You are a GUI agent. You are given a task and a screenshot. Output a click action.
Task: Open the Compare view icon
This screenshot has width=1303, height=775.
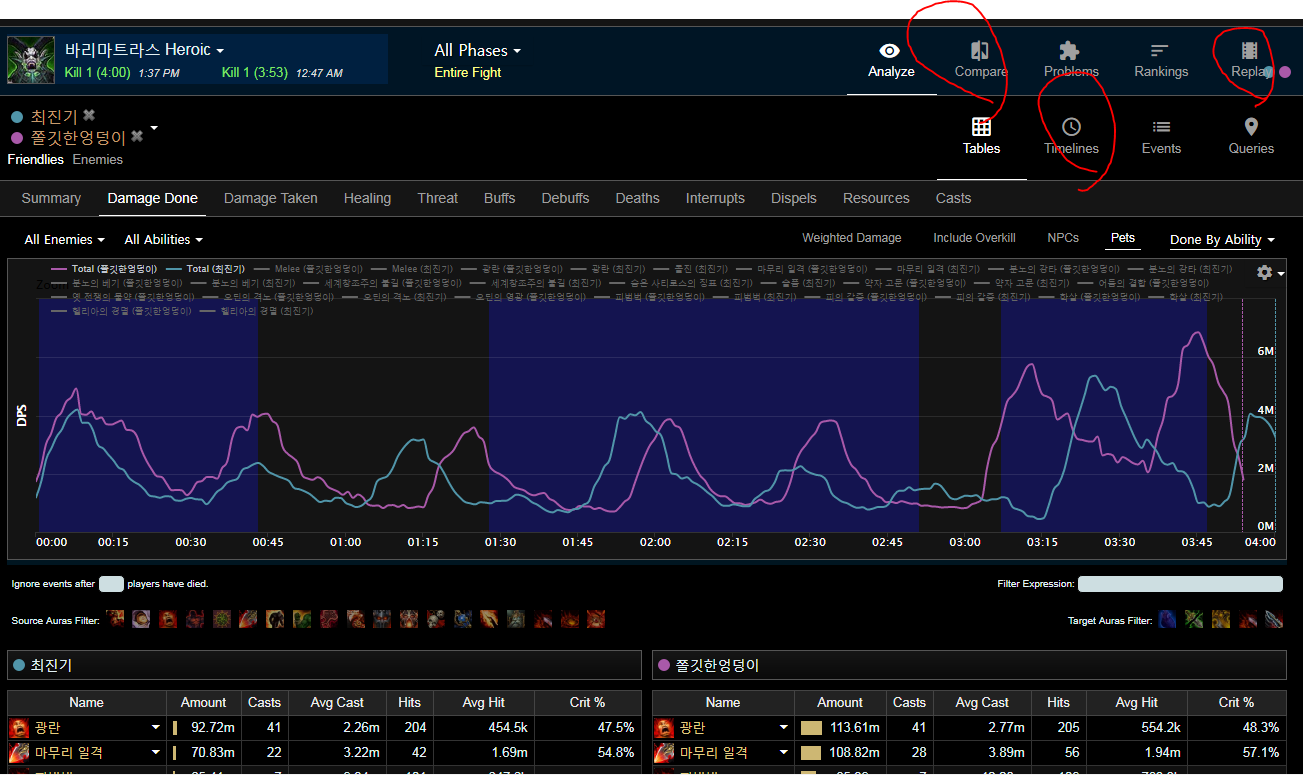pos(980,51)
